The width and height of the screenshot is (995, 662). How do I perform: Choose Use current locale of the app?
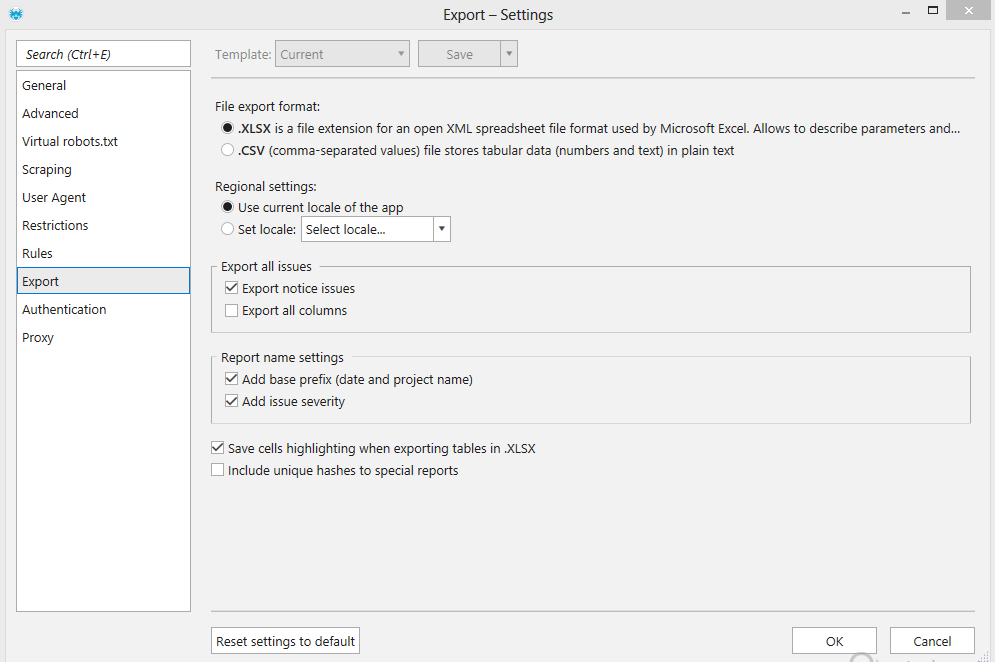(227, 207)
